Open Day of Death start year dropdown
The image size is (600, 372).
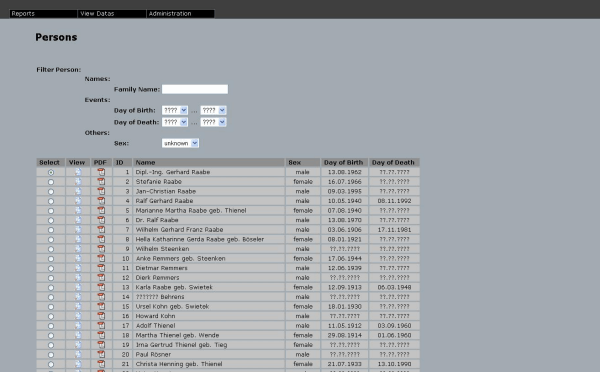(175, 122)
